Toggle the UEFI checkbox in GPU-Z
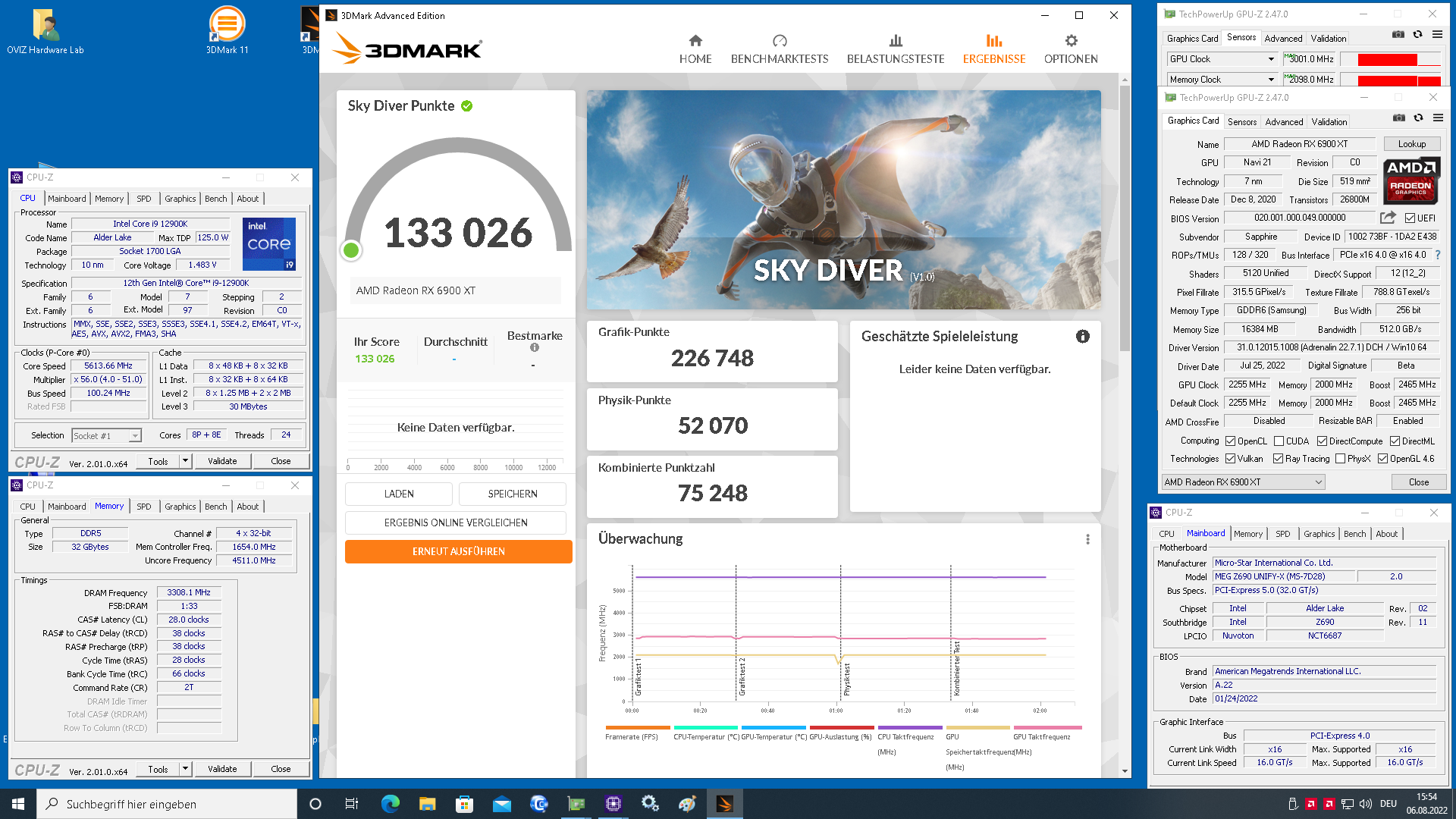1456x819 pixels. [1410, 218]
